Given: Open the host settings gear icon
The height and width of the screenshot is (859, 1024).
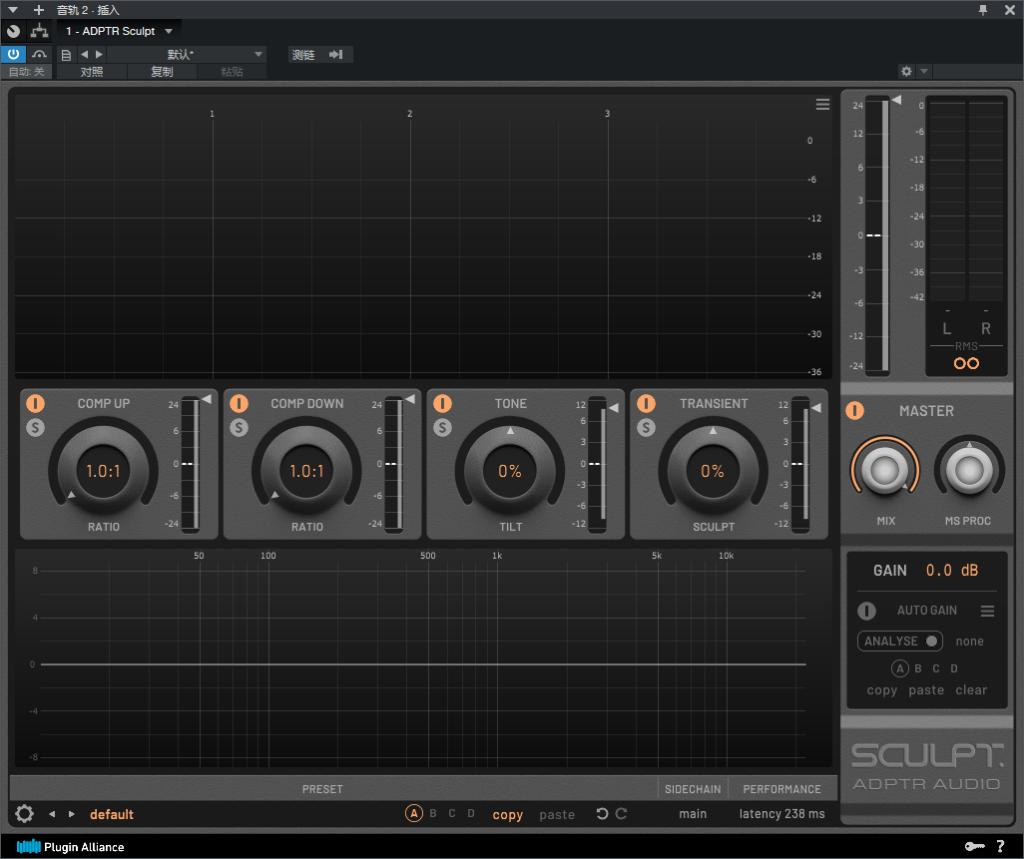Looking at the screenshot, I should [906, 71].
